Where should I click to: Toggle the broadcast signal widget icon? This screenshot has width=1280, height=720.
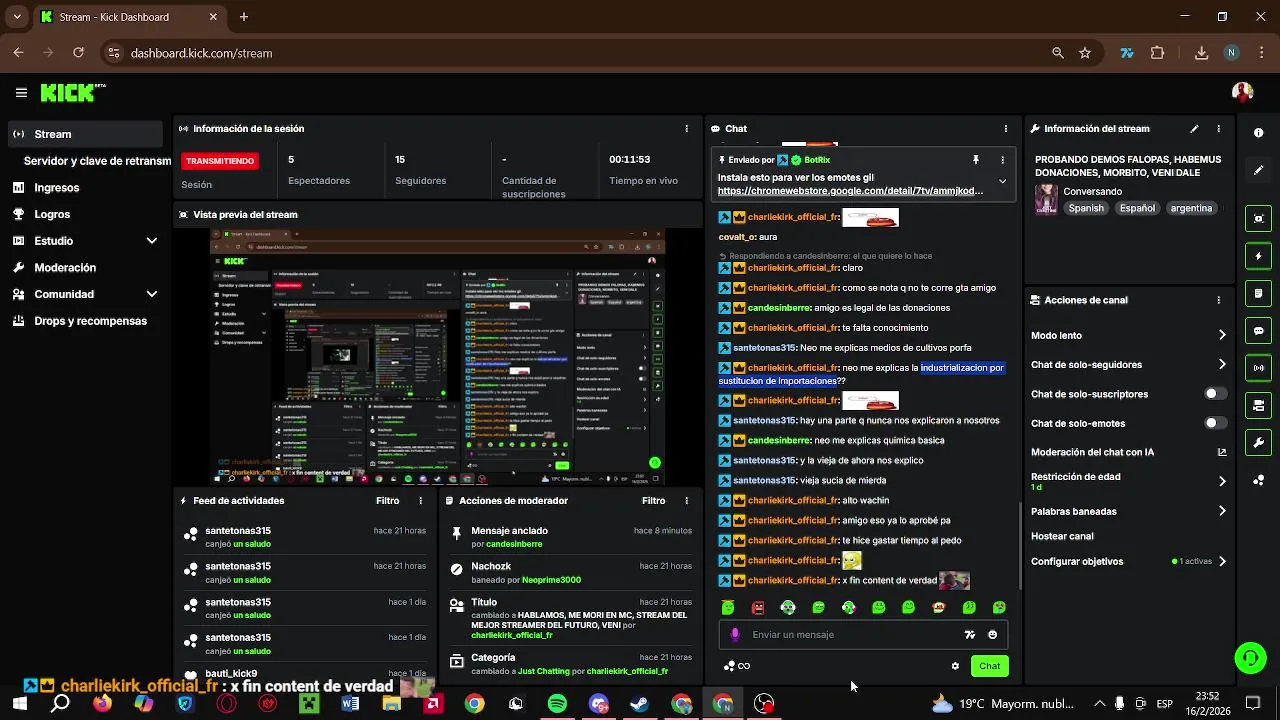click(x=1258, y=368)
